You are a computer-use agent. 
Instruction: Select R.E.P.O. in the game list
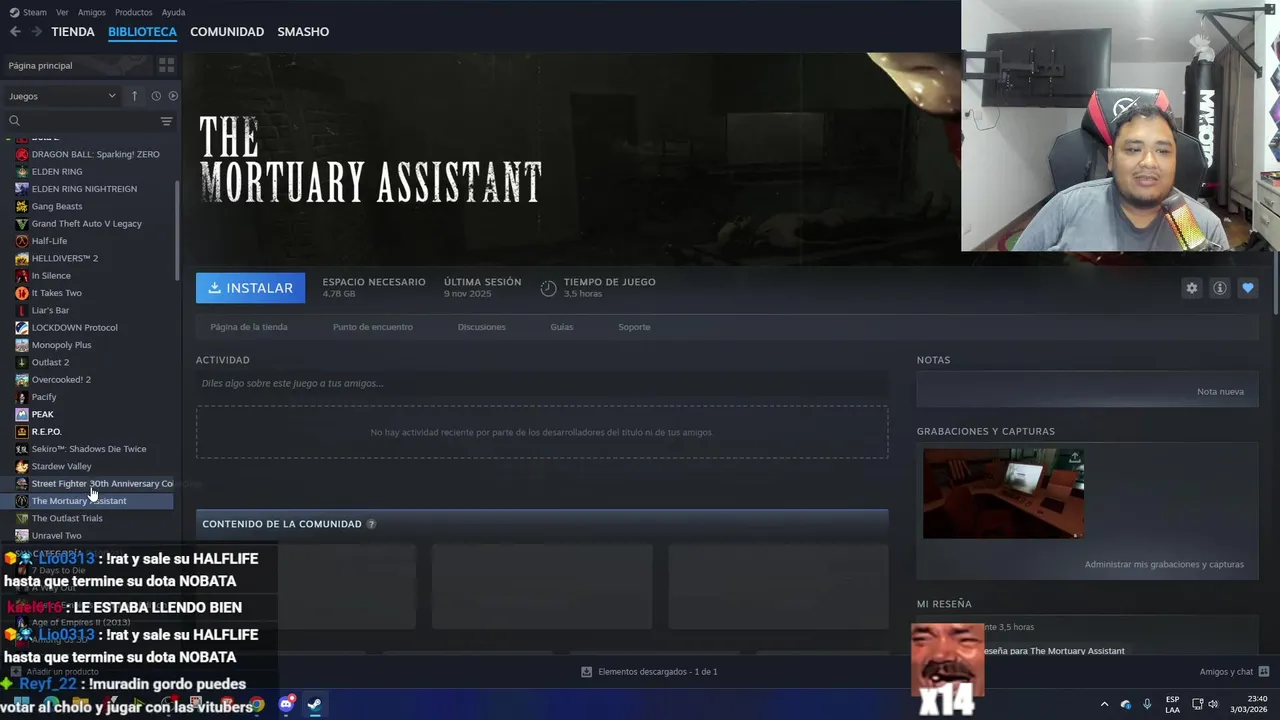(46, 432)
